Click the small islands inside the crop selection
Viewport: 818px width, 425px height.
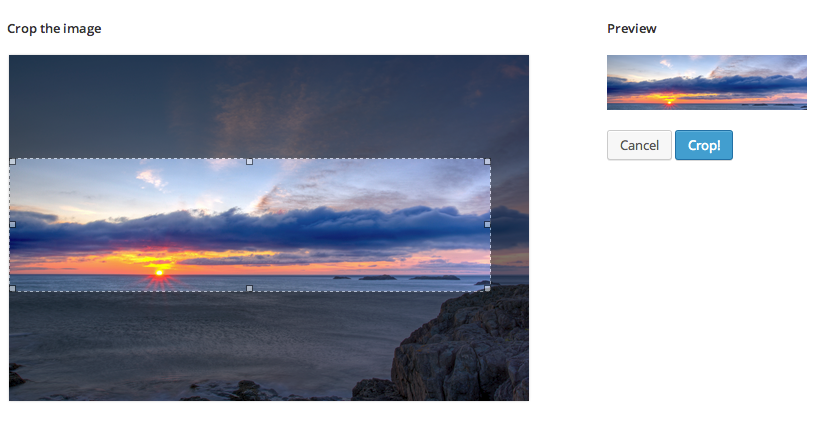pyautogui.click(x=396, y=277)
